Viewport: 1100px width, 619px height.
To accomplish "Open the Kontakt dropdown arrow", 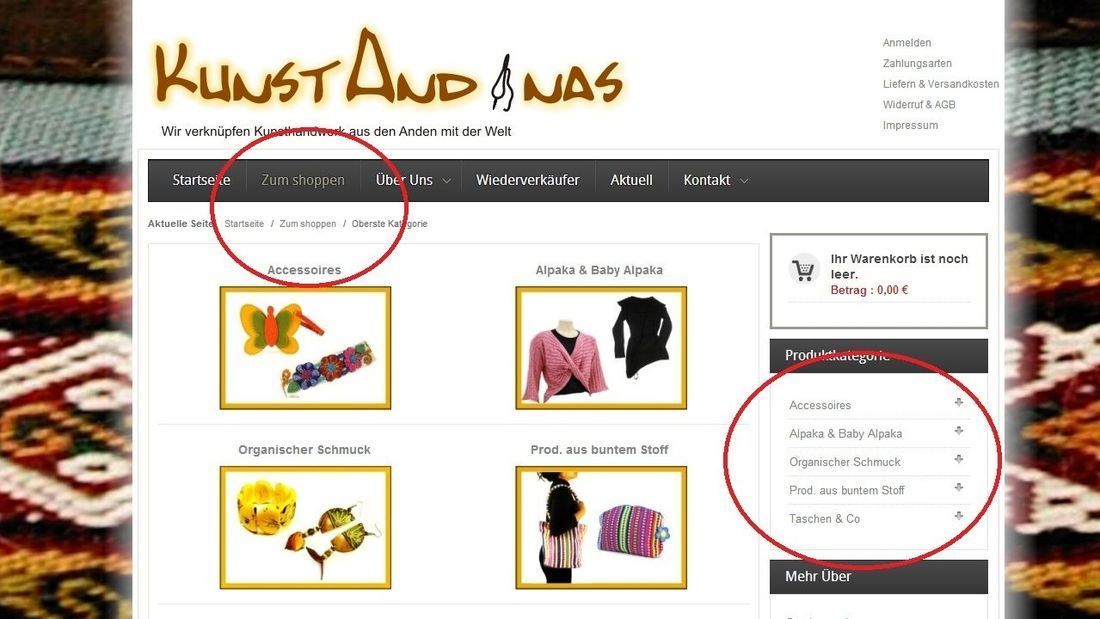I will point(744,181).
